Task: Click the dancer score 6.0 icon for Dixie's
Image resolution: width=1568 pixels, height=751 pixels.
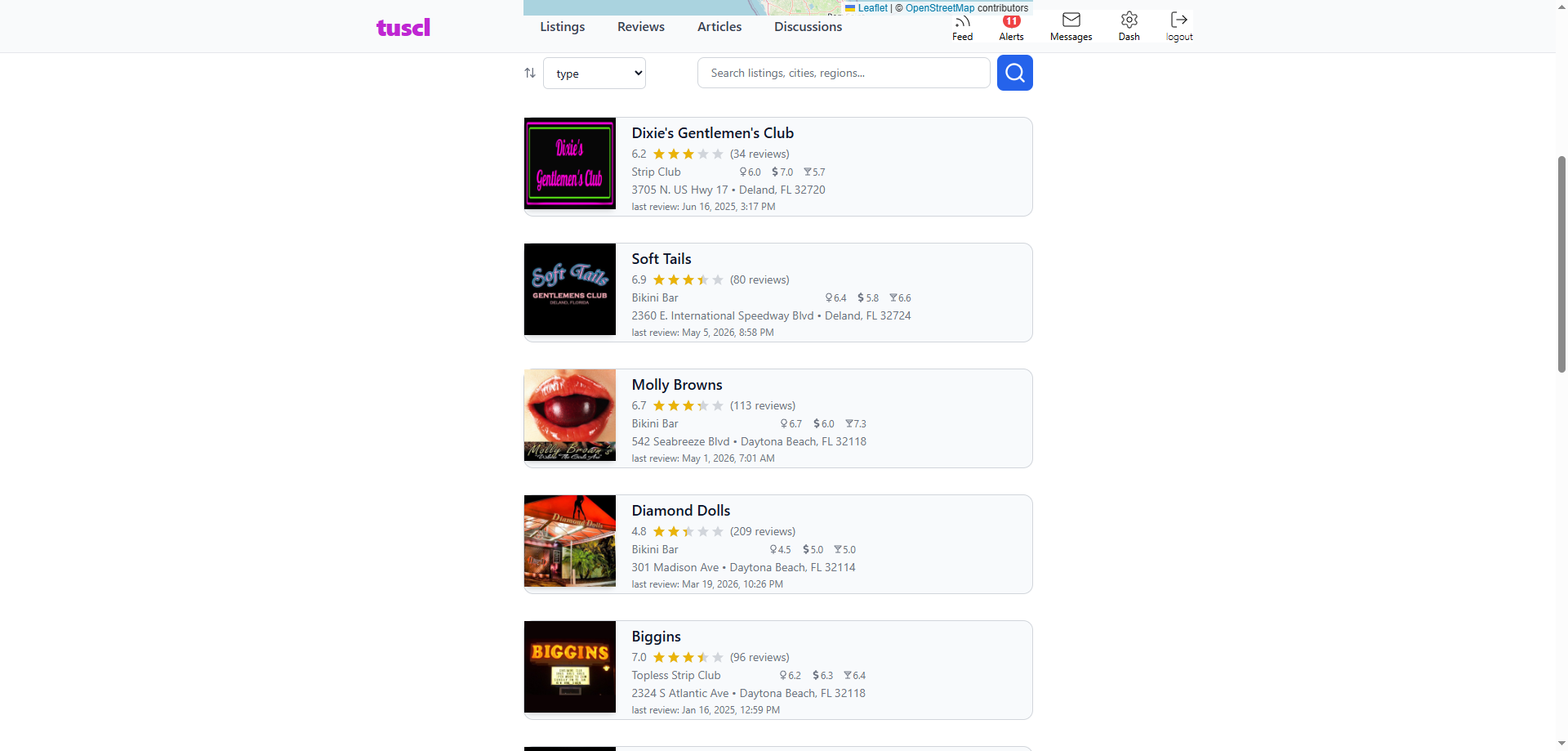Action: coord(750,172)
